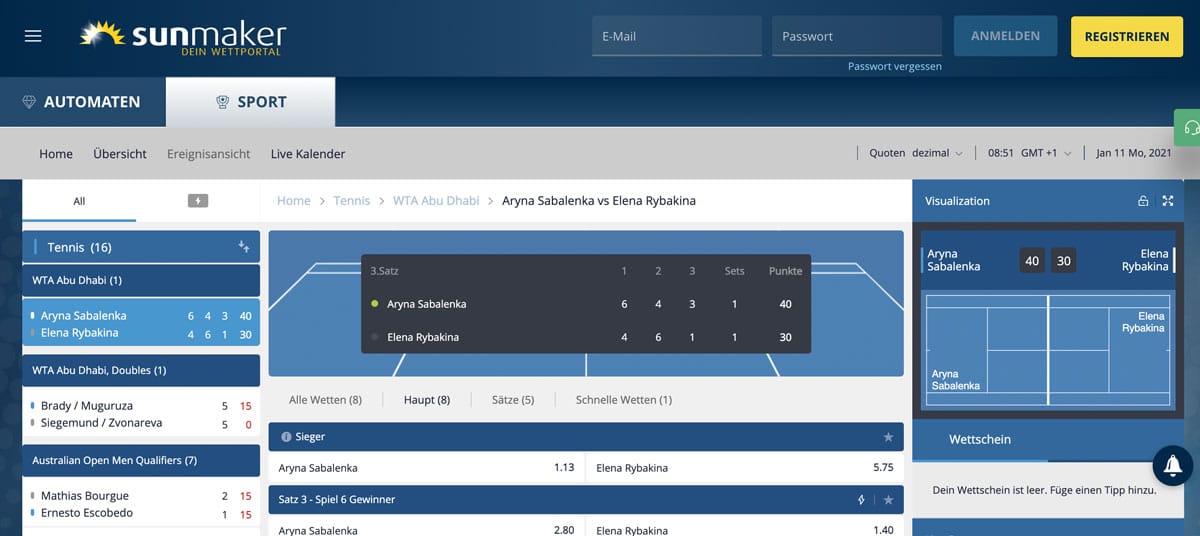Click WTA Abu Dhabi breadcrumb
This screenshot has height=536, width=1200.
436,201
